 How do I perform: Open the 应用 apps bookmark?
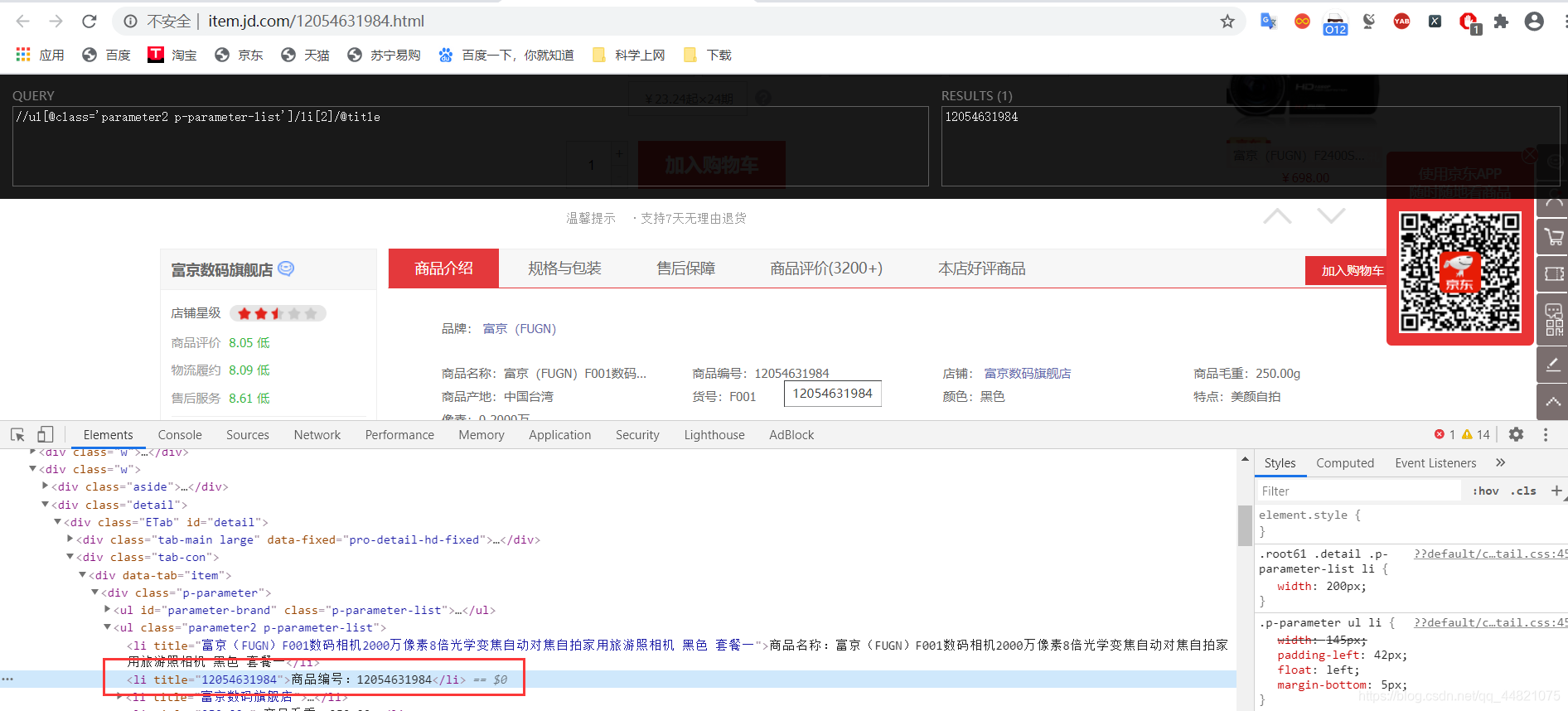tap(40, 55)
